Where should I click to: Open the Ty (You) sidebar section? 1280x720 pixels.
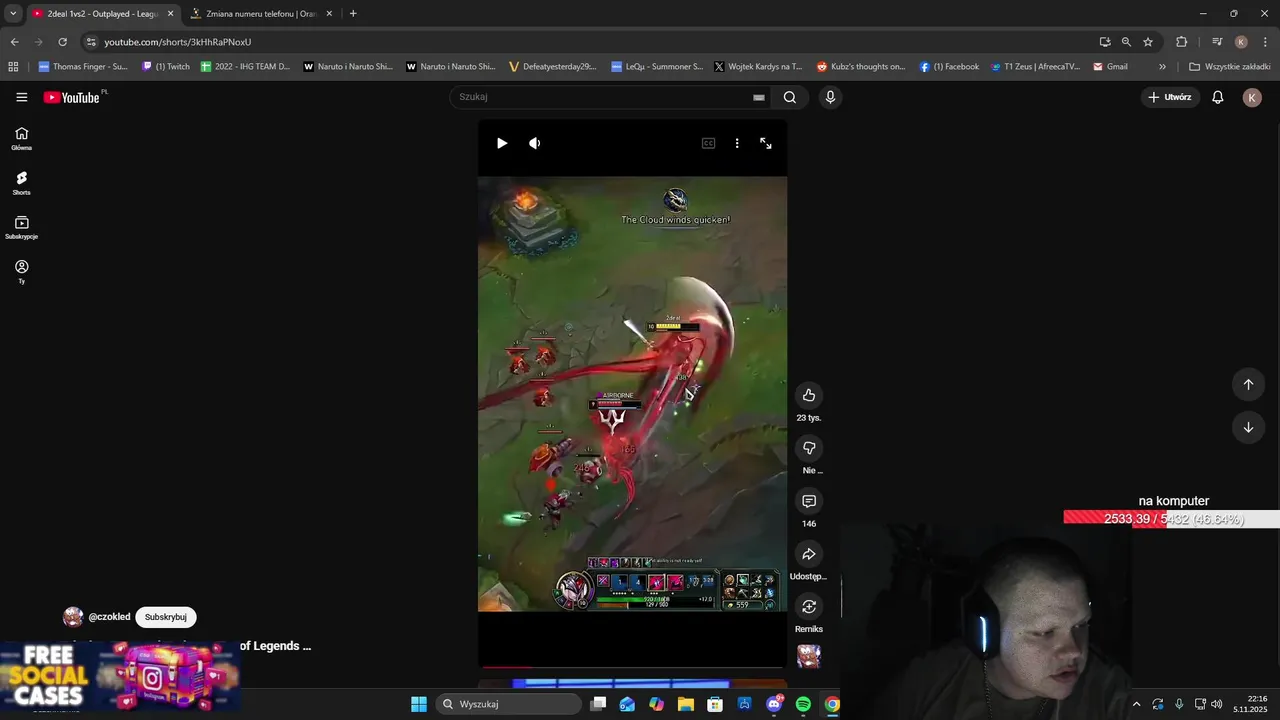22,272
